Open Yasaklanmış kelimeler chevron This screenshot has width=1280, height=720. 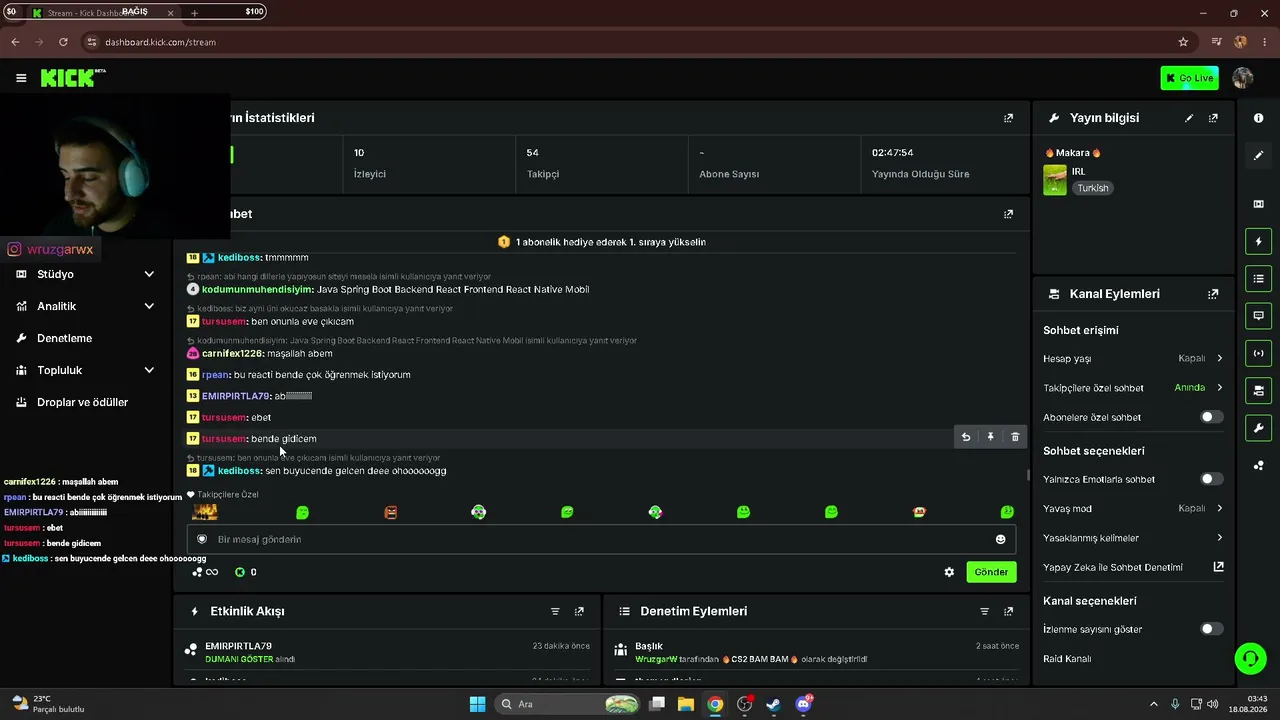pos(1219,538)
